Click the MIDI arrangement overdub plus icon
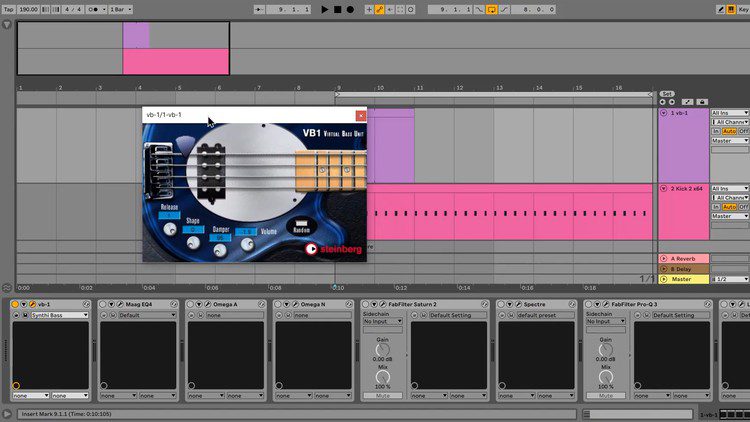This screenshot has width=750, height=422. pyautogui.click(x=369, y=9)
